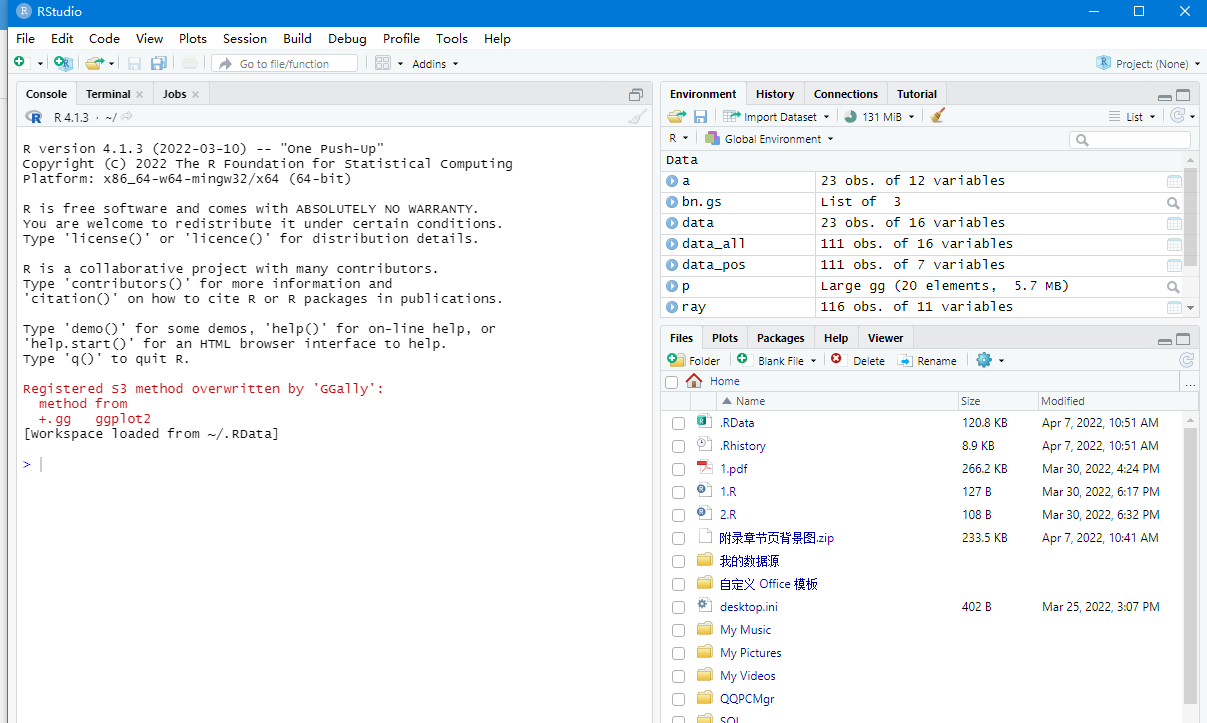The width and height of the screenshot is (1207, 723).
Task: Load workspace icon in Environment pane
Action: 677,116
